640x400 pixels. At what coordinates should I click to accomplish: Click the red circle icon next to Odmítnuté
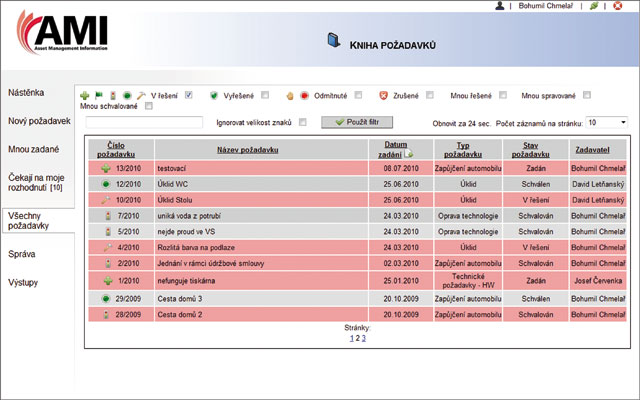[x=304, y=96]
